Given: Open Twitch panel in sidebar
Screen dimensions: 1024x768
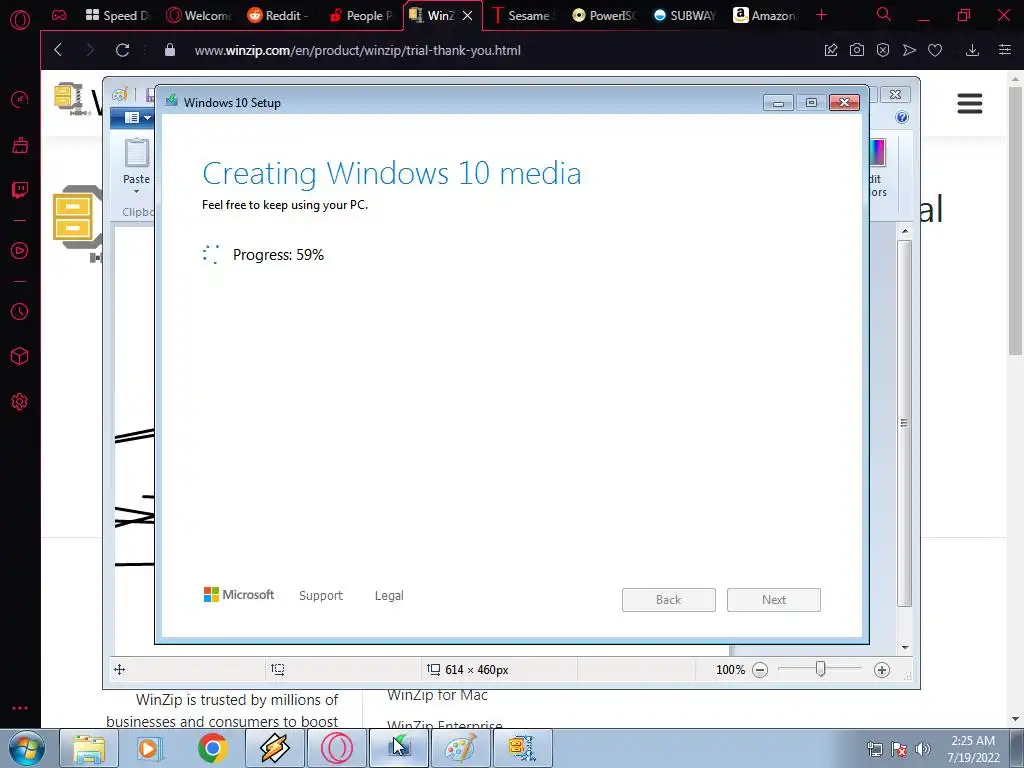Looking at the screenshot, I should point(20,190).
